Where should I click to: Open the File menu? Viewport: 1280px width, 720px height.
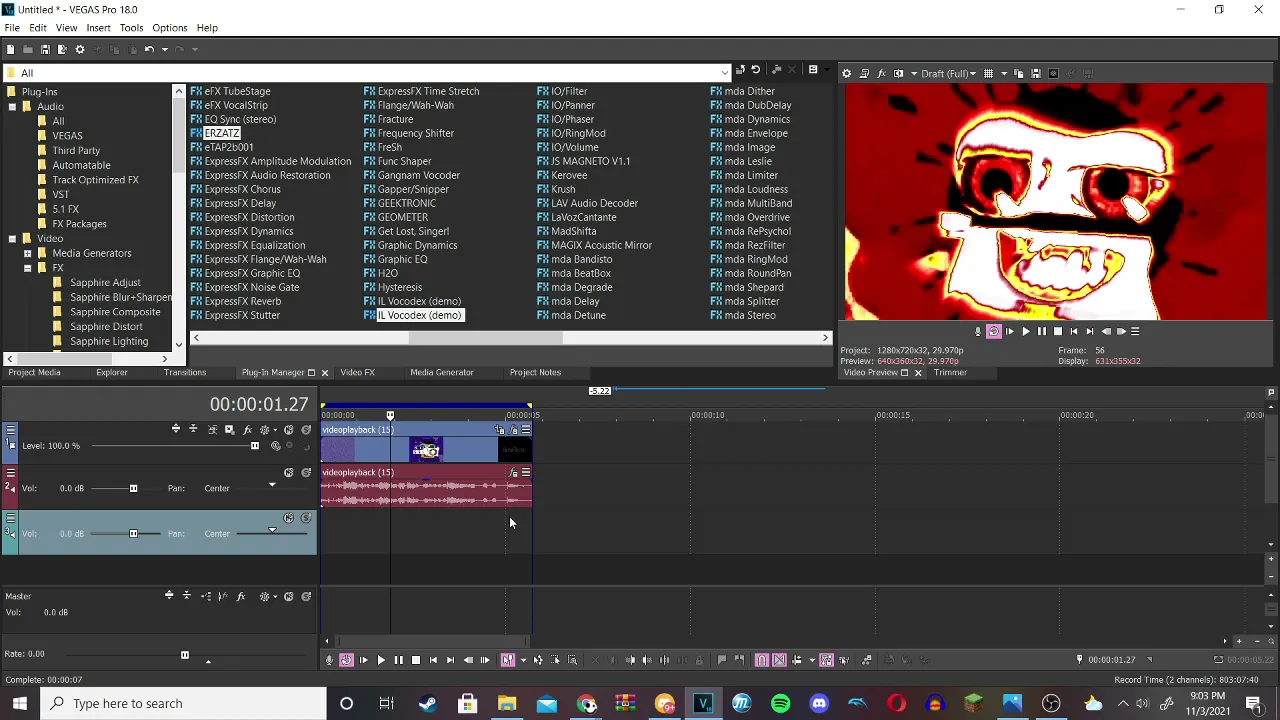click(12, 28)
